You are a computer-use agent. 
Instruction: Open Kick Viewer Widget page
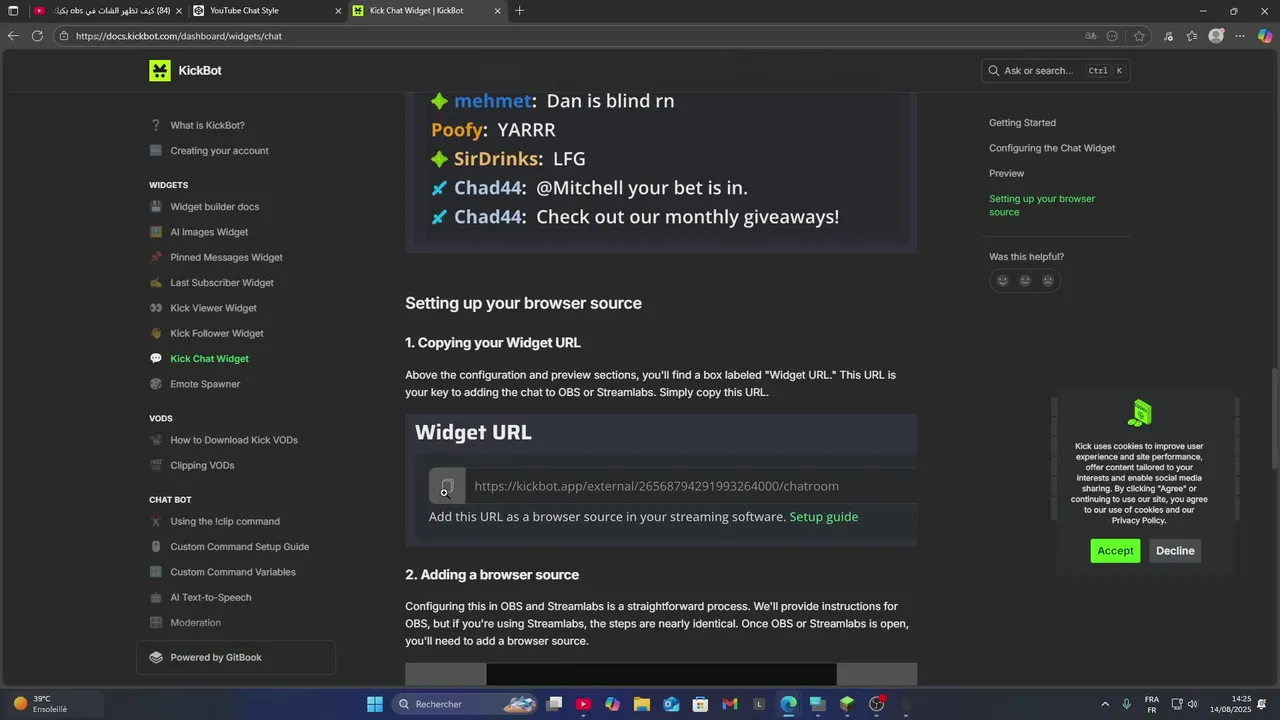[x=213, y=308]
